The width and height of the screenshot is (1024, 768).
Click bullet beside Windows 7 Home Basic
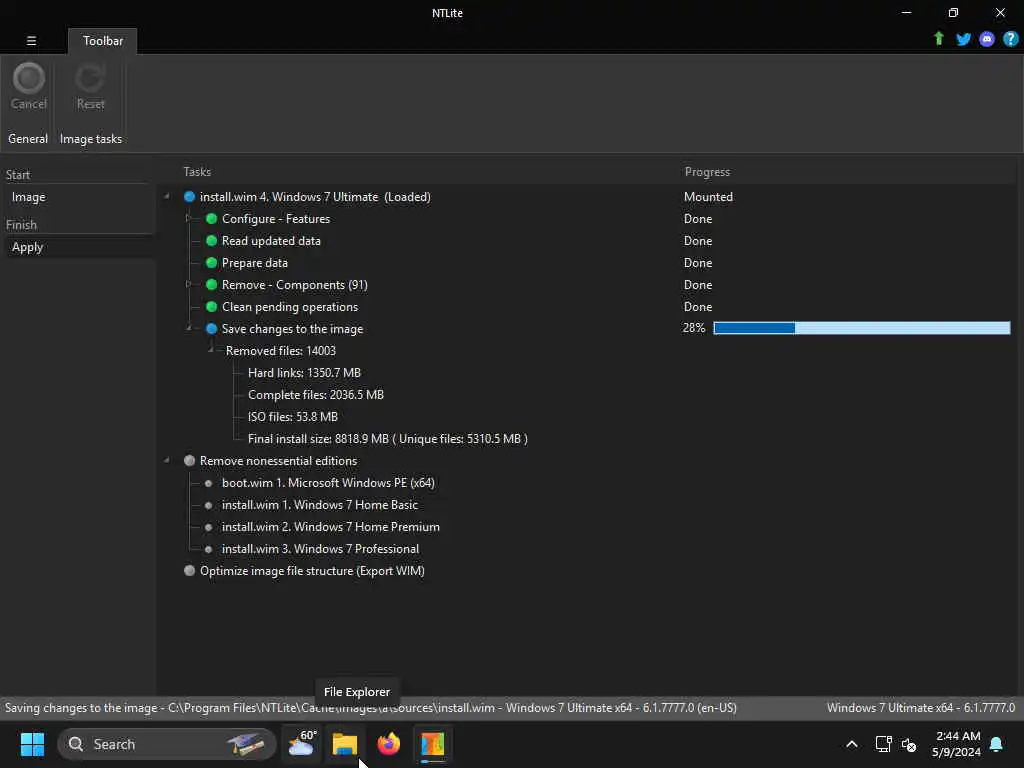(208, 505)
